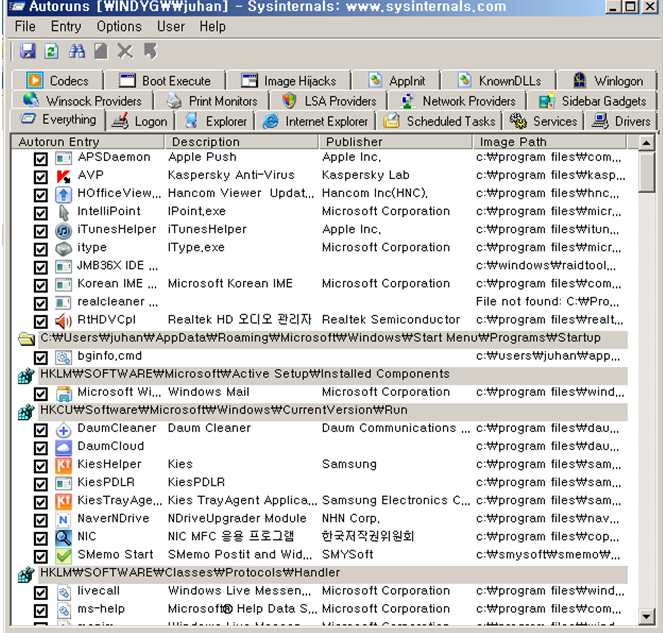Click the RtHDVCpl speaker icon

63,321
